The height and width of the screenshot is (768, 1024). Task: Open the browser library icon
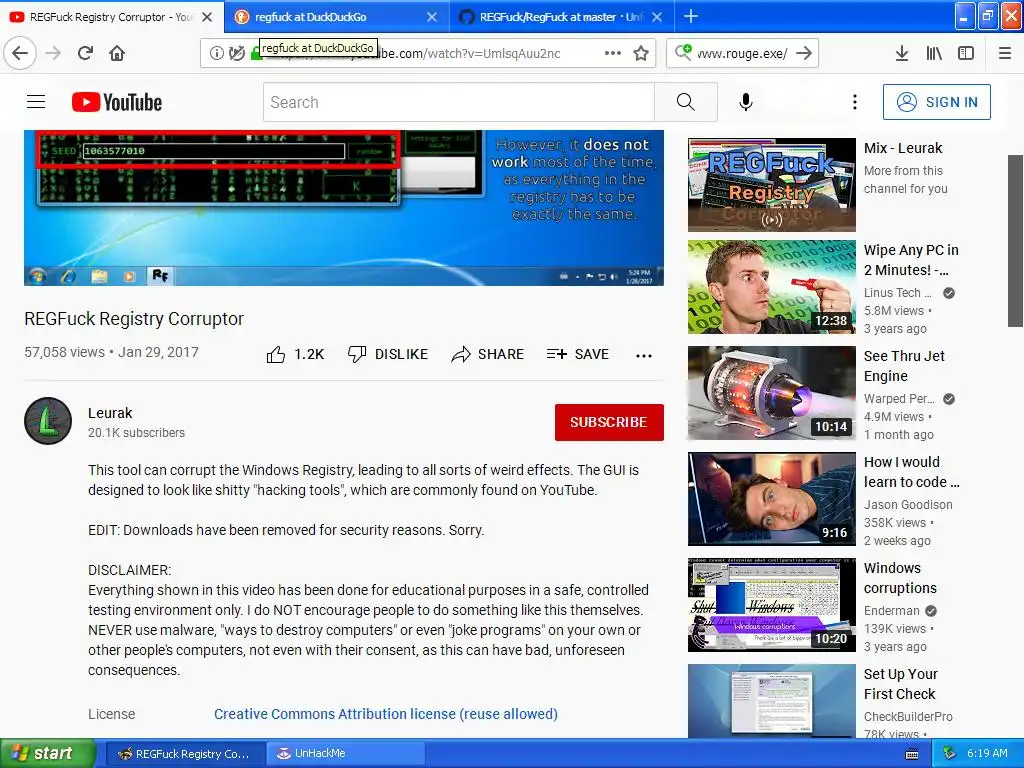(x=934, y=53)
